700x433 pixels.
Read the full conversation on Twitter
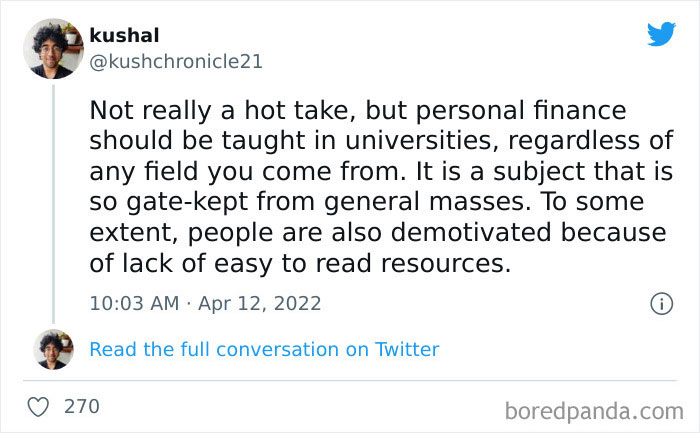[x=264, y=349]
